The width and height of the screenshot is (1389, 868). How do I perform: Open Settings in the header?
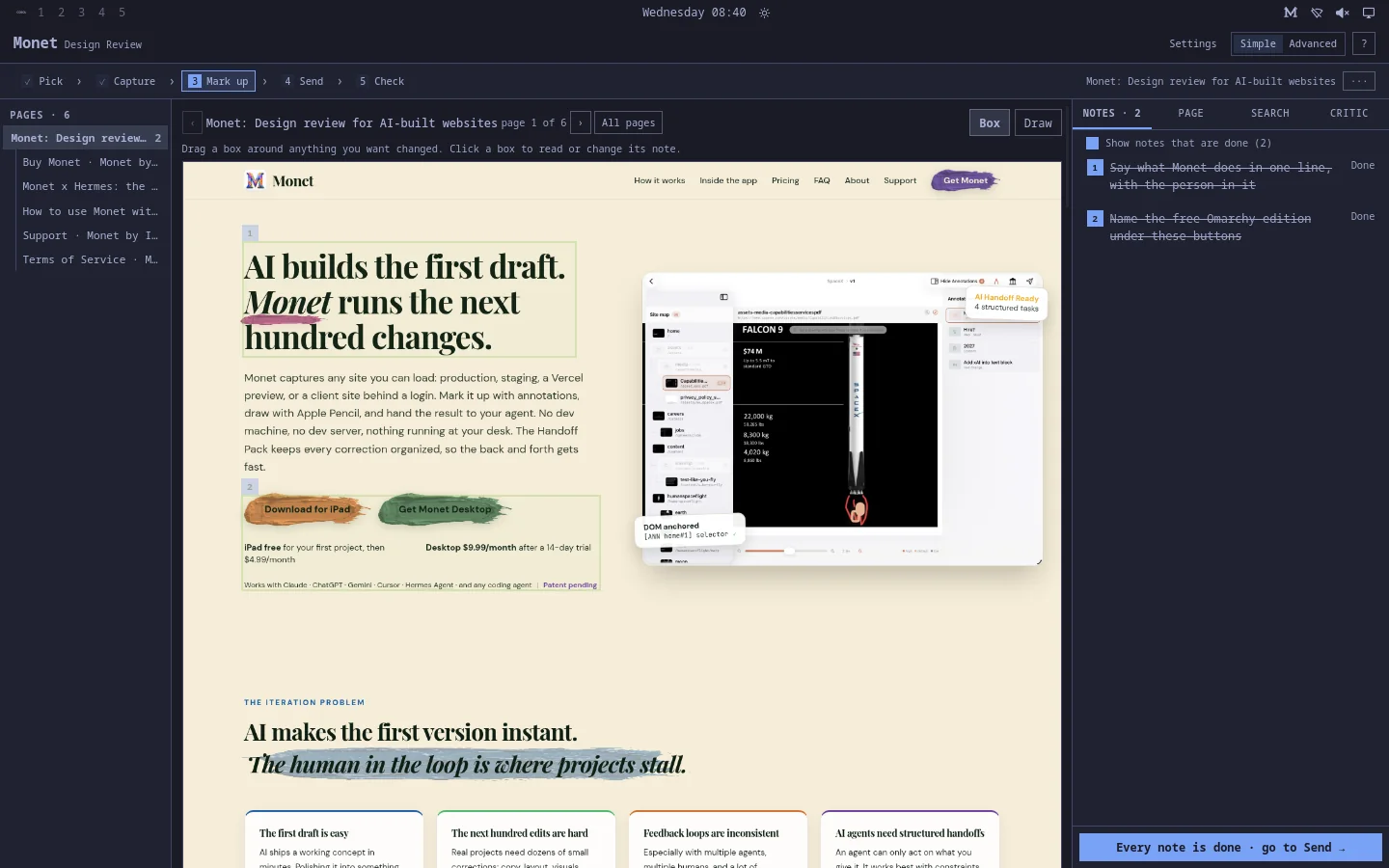coord(1192,43)
